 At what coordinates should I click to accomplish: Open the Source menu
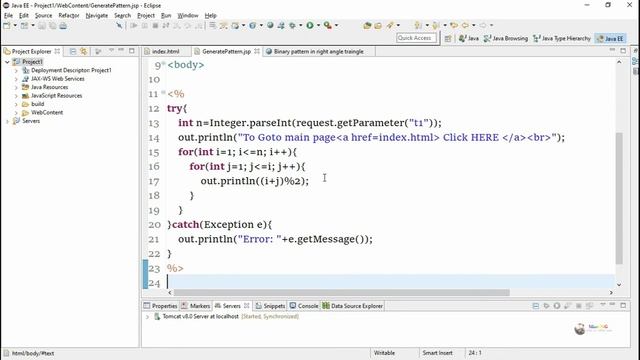43,16
